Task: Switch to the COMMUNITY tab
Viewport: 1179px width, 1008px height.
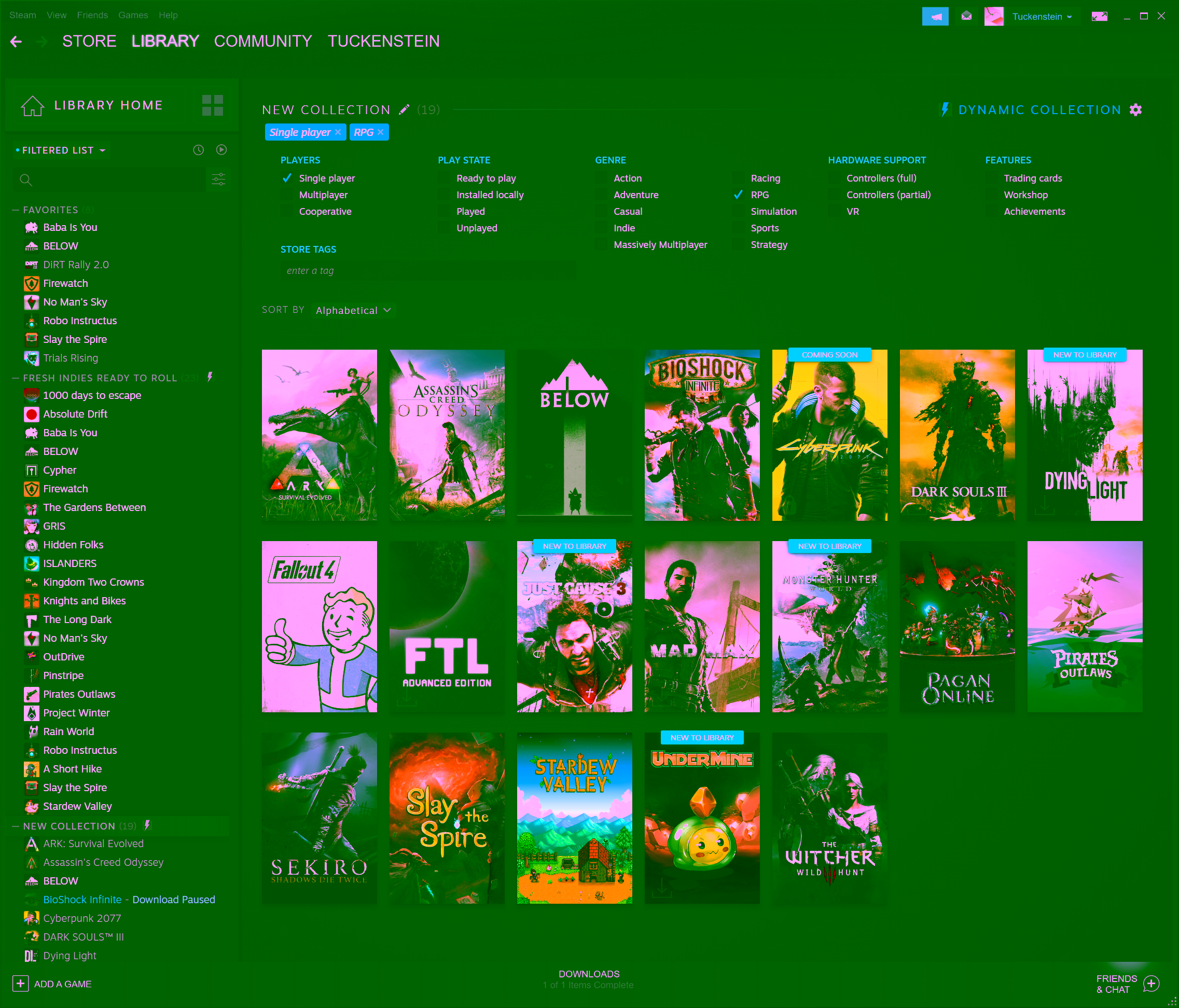Action: [263, 41]
